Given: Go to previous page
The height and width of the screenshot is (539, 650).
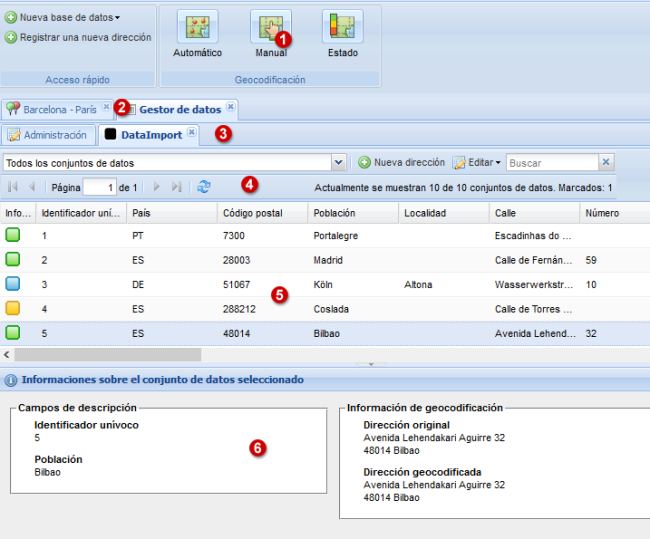Looking at the screenshot, I should [32, 187].
